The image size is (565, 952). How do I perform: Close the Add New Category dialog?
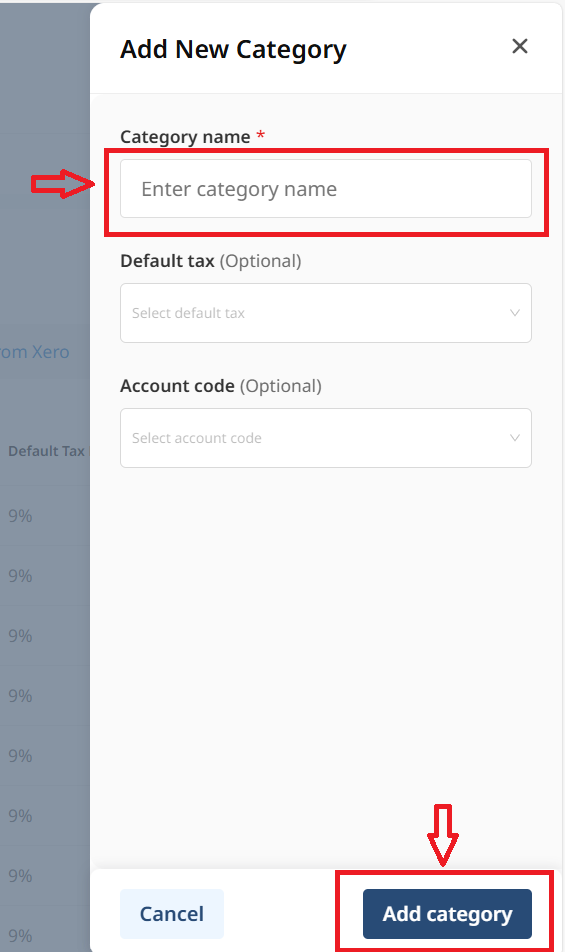[x=519, y=46]
